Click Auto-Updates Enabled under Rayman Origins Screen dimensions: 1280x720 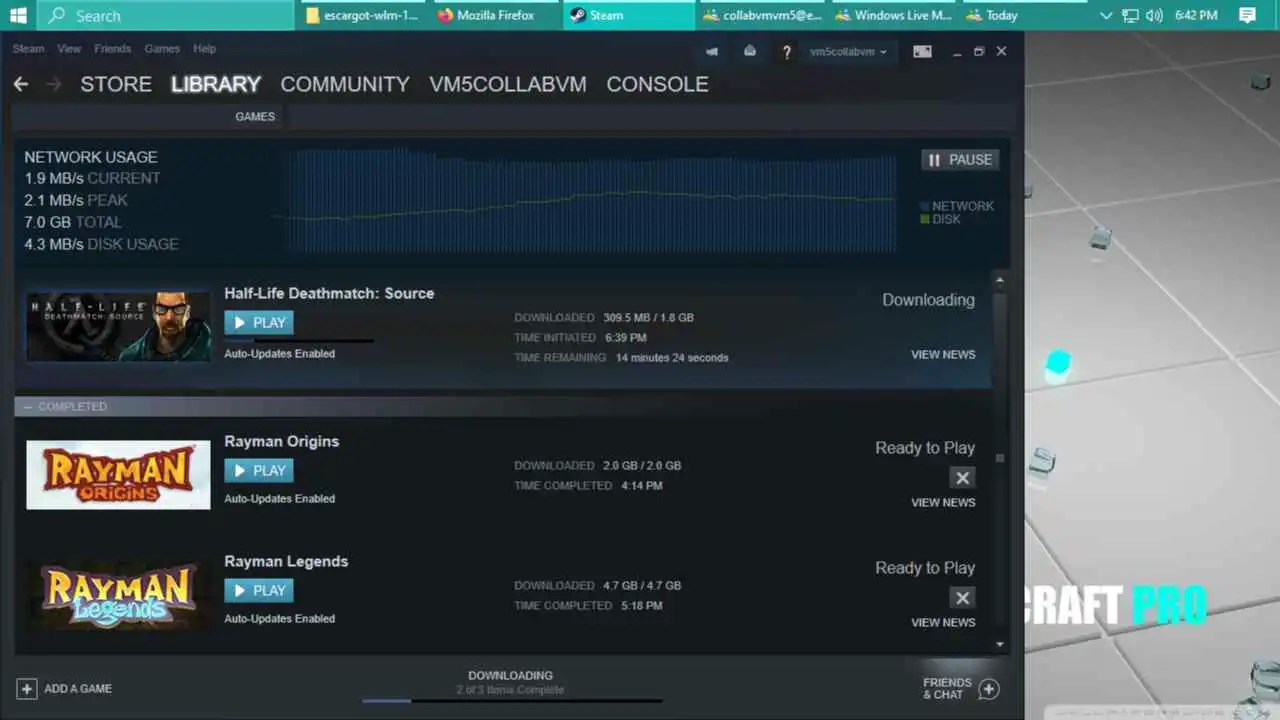tap(279, 499)
